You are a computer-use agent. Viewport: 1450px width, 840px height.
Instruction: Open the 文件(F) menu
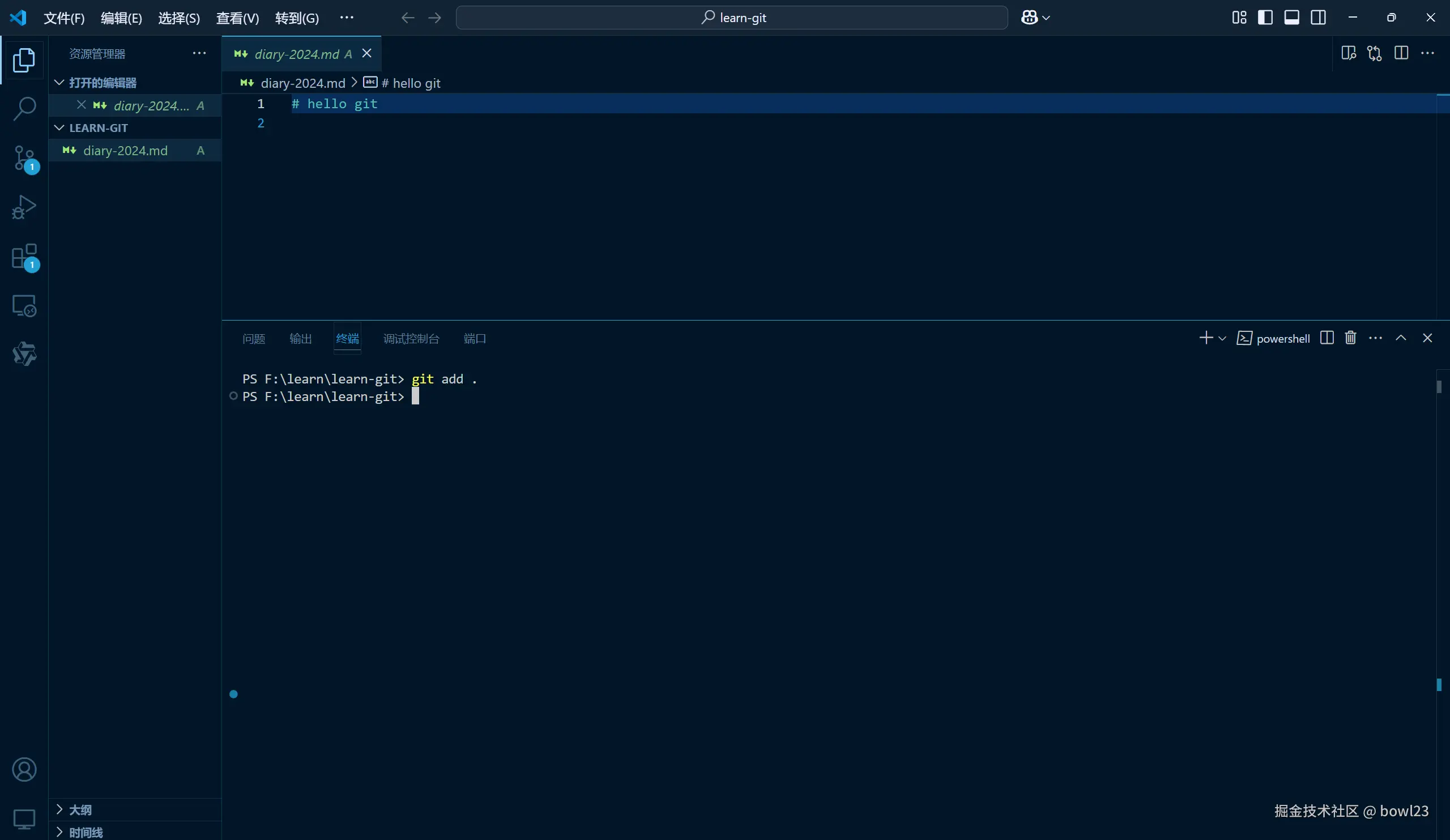point(64,18)
